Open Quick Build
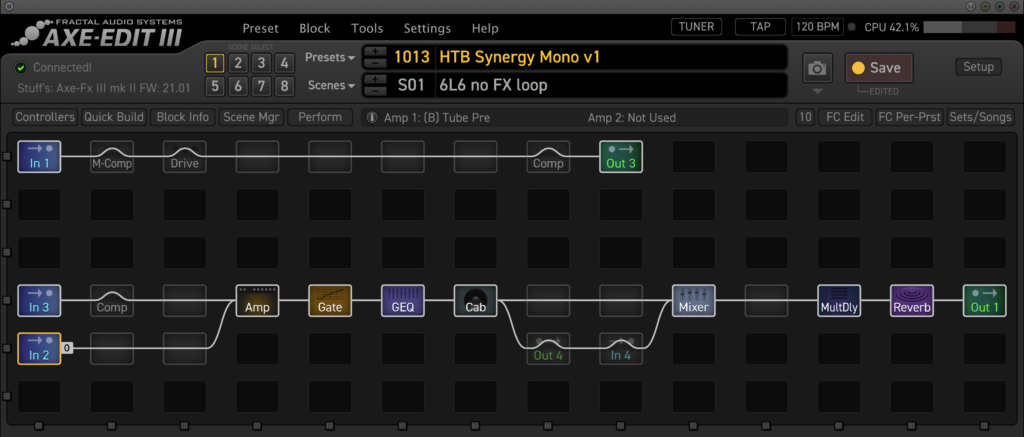The height and width of the screenshot is (437, 1024). tap(114, 118)
